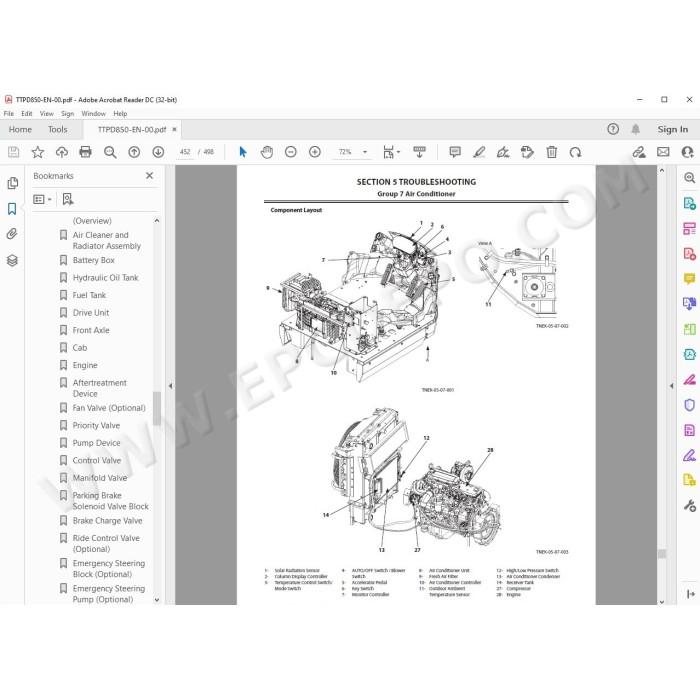Go to previous page arrow
The image size is (700, 700).
pos(134,152)
